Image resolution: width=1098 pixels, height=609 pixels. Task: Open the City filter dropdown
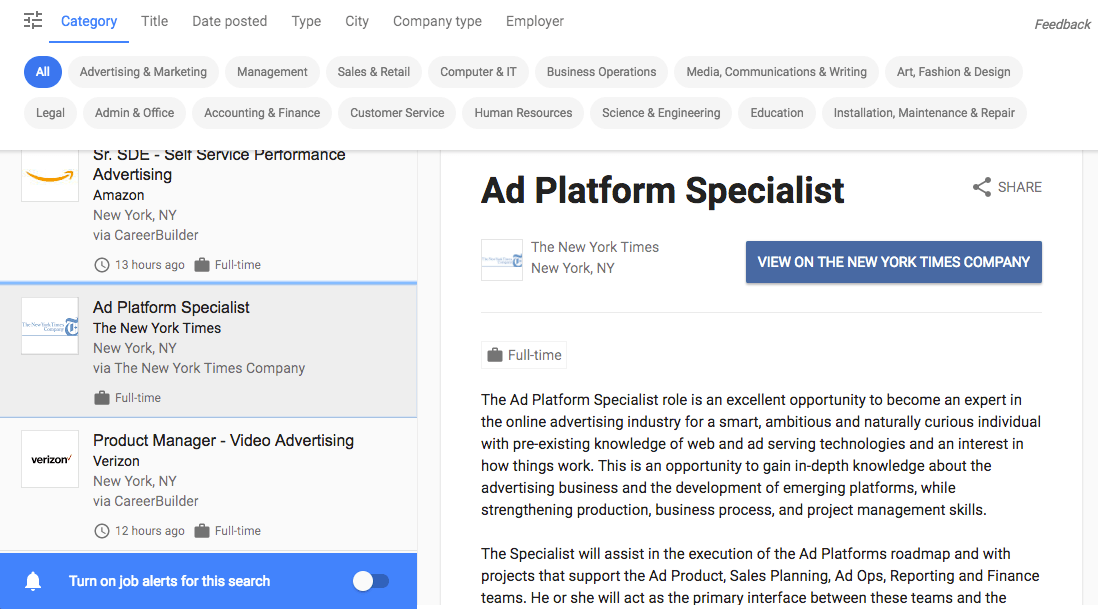tap(356, 20)
